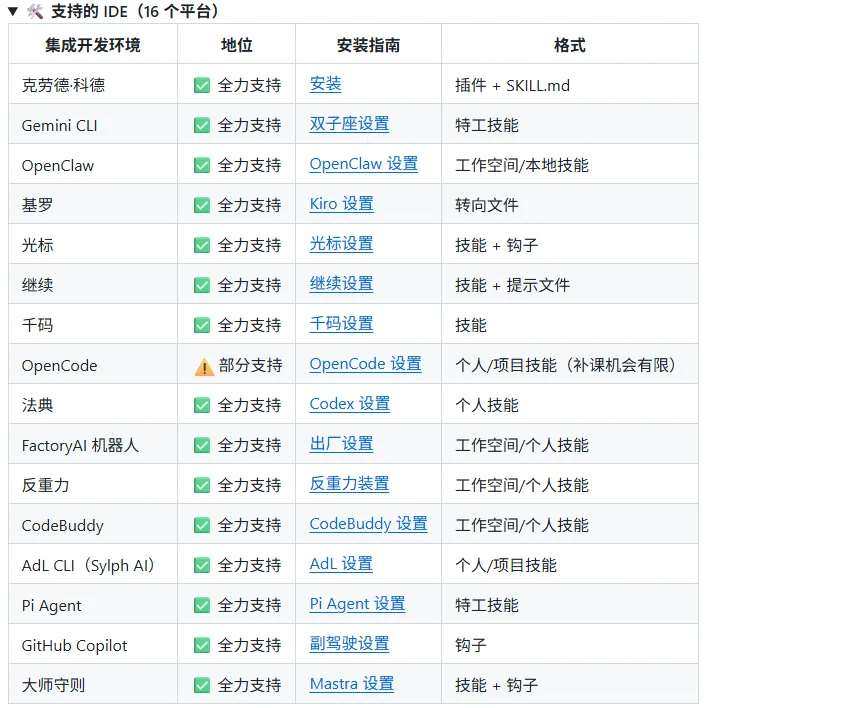Click the green check icon in 反重力 row

(202, 485)
